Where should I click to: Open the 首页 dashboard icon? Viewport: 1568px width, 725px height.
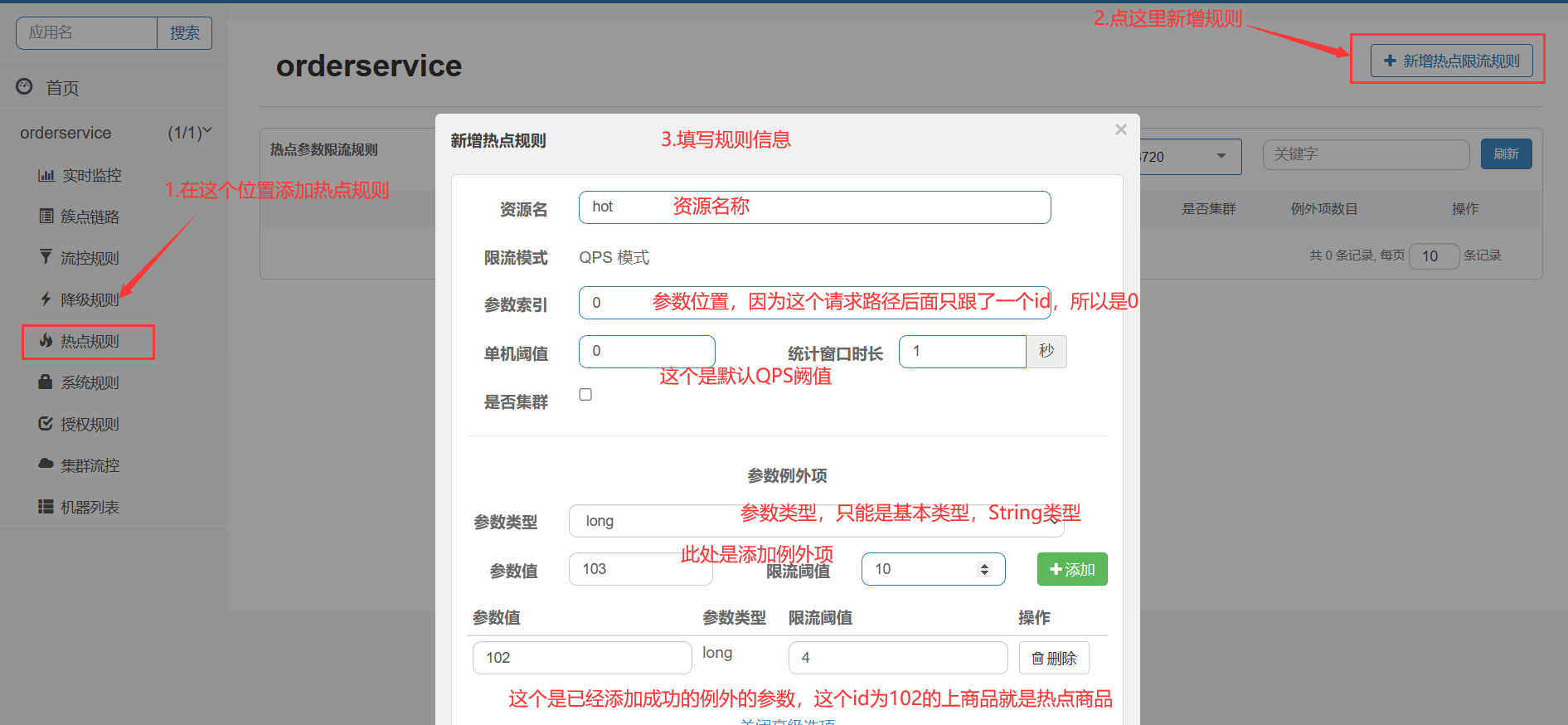[x=24, y=86]
